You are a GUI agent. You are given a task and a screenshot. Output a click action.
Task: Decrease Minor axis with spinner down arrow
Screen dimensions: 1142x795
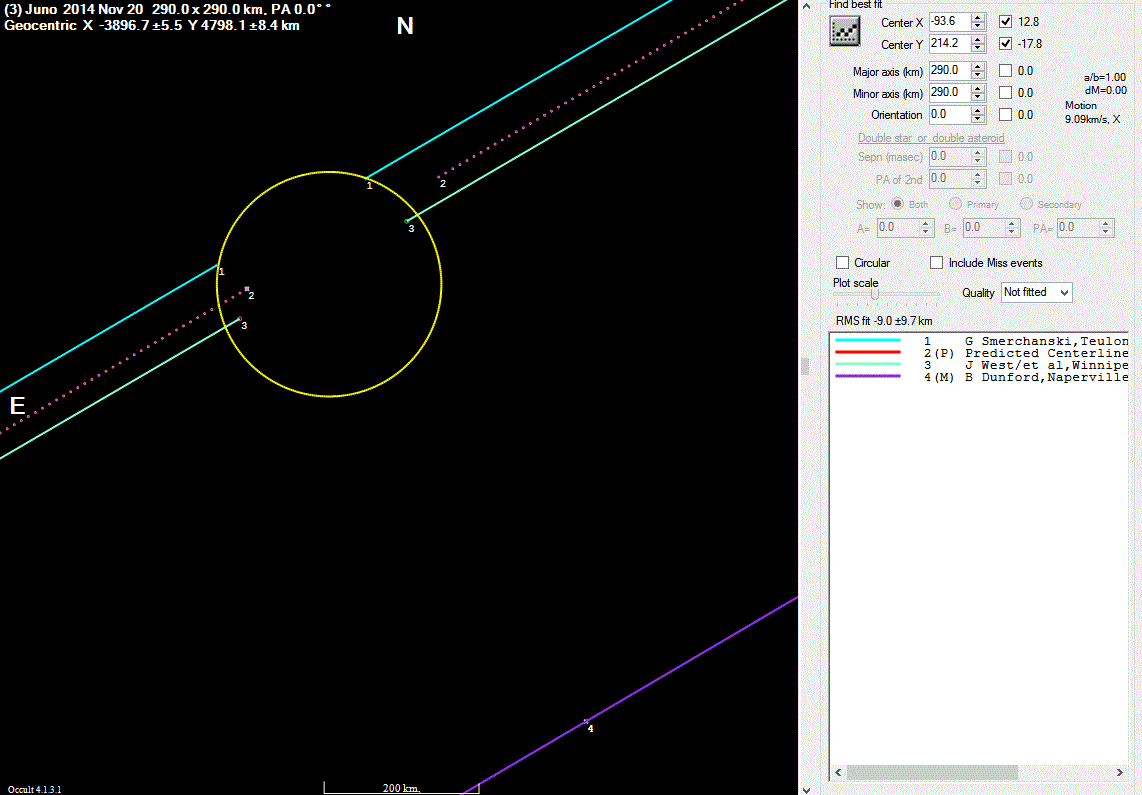pos(978,98)
